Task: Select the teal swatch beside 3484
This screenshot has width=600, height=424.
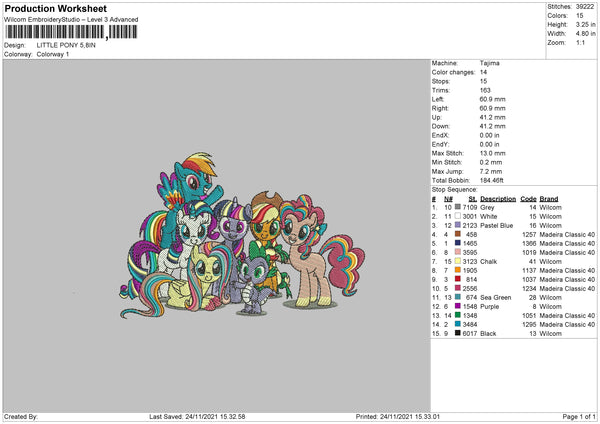Action: pyautogui.click(x=458, y=324)
